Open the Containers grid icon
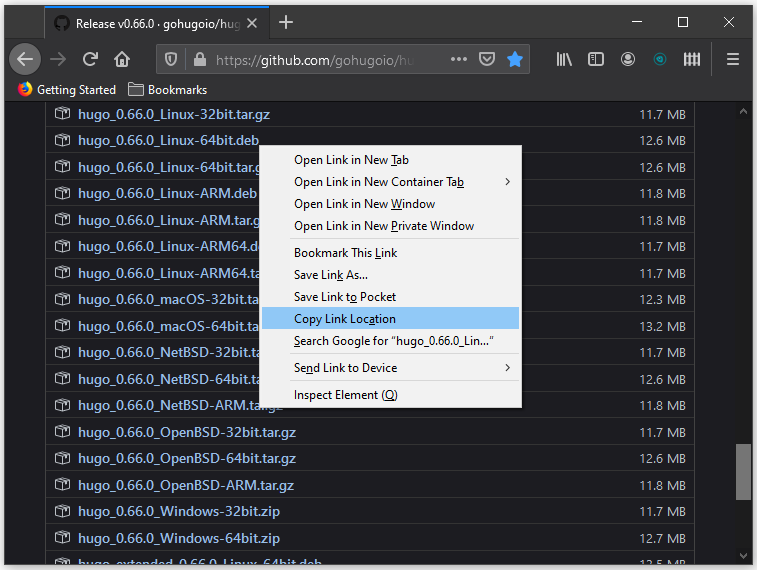The width and height of the screenshot is (757, 570). click(692, 59)
